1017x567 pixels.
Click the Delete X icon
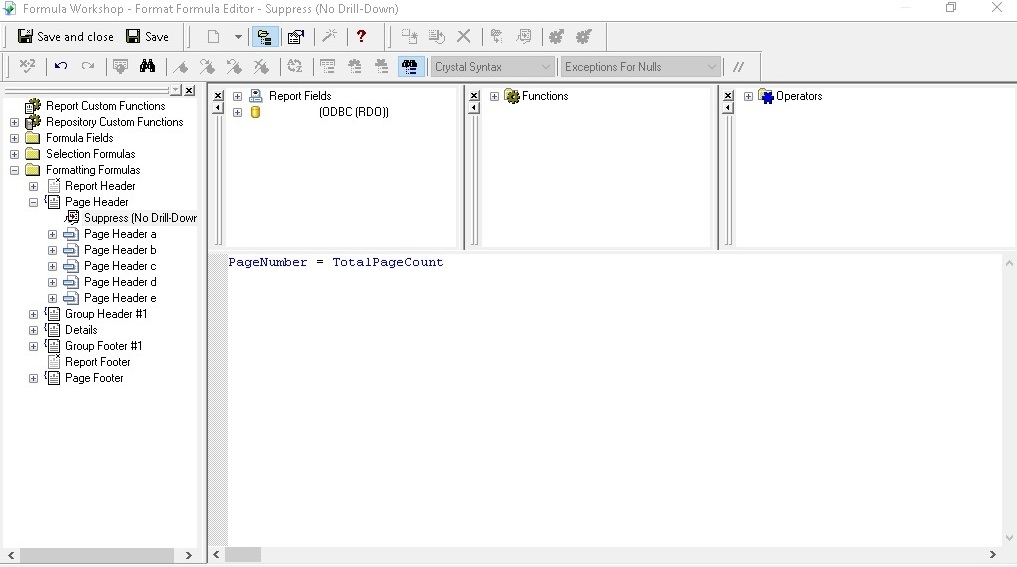point(464,37)
